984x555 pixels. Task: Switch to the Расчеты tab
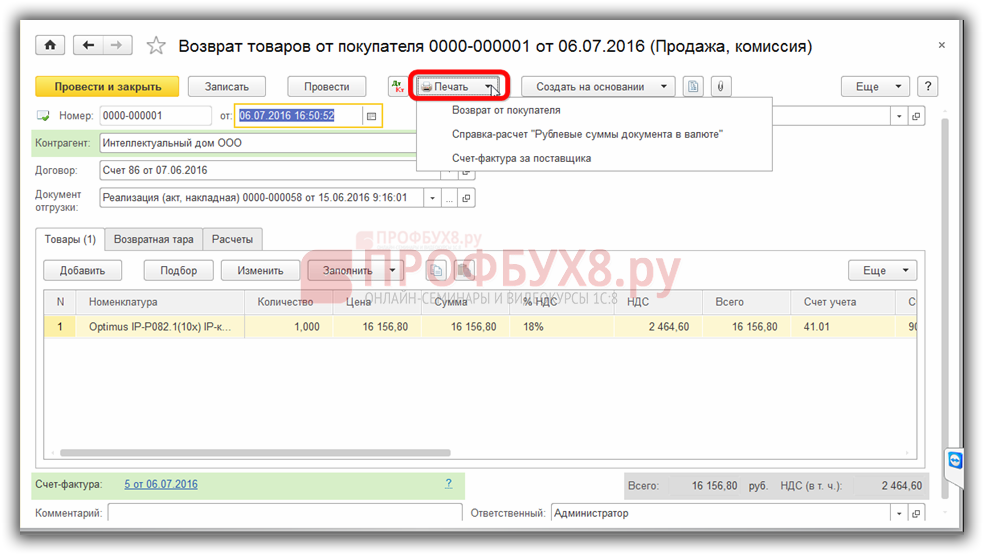pos(232,239)
